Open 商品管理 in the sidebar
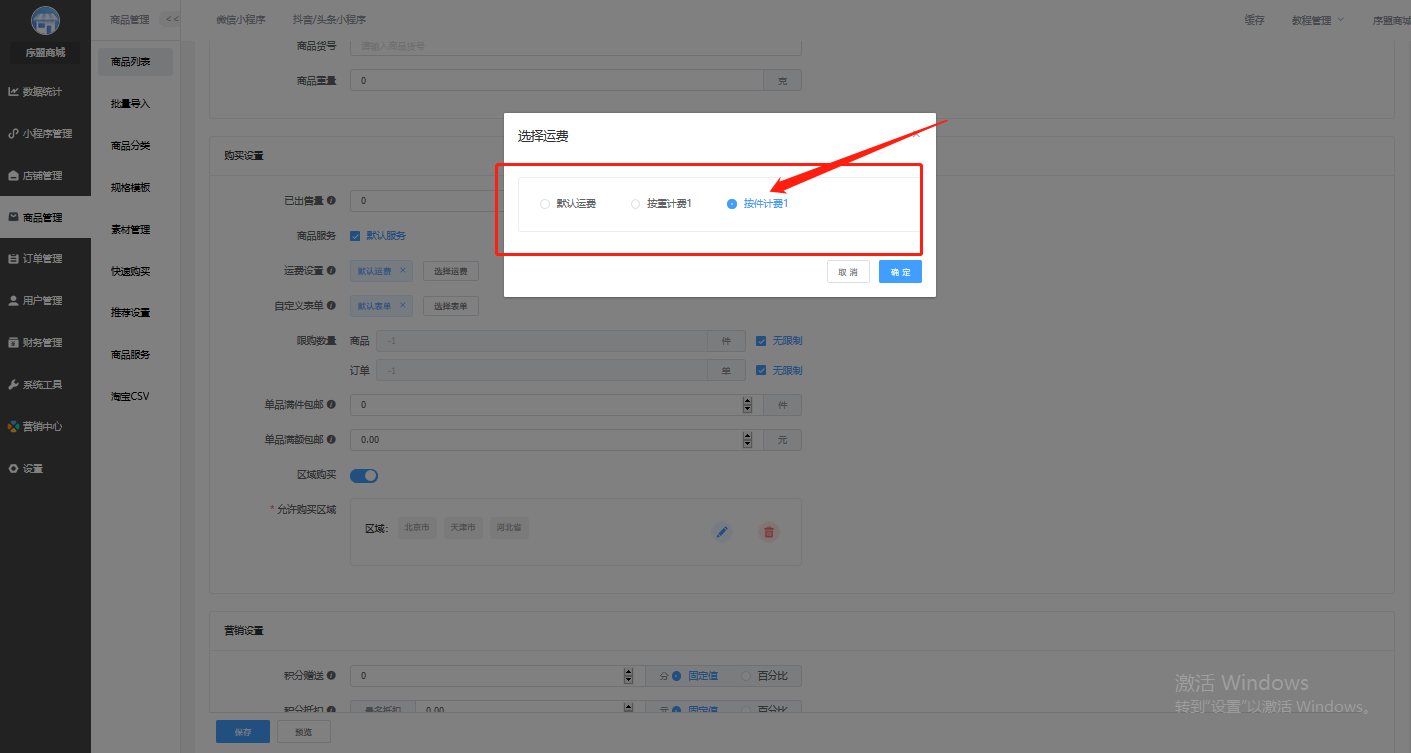Screen dimensions: 1411x753 (x=45, y=217)
